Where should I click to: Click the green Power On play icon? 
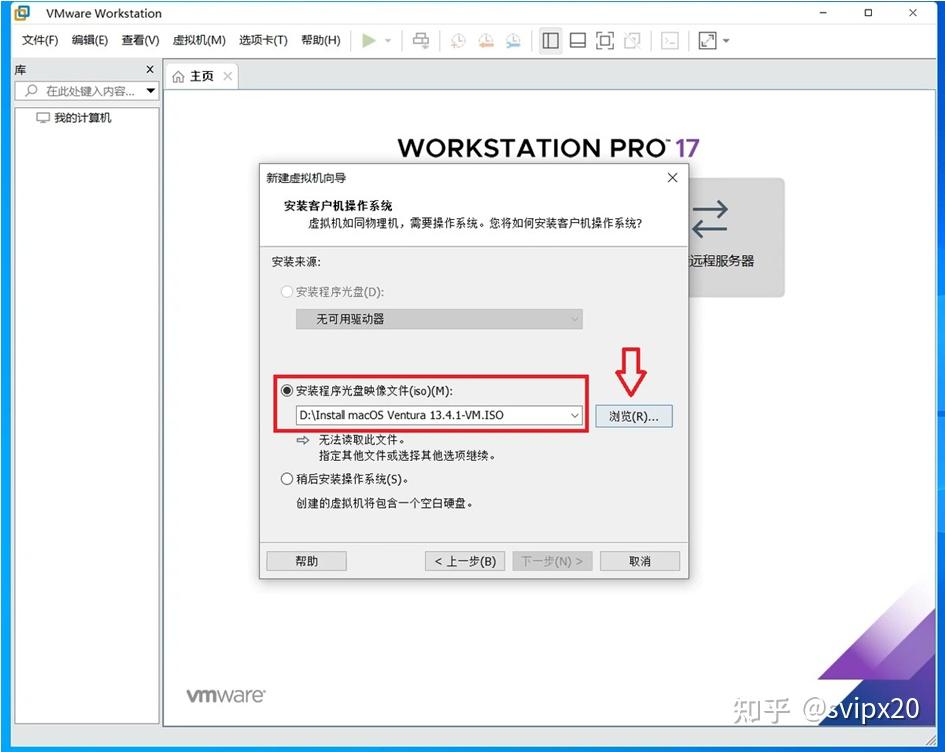pyautogui.click(x=368, y=40)
